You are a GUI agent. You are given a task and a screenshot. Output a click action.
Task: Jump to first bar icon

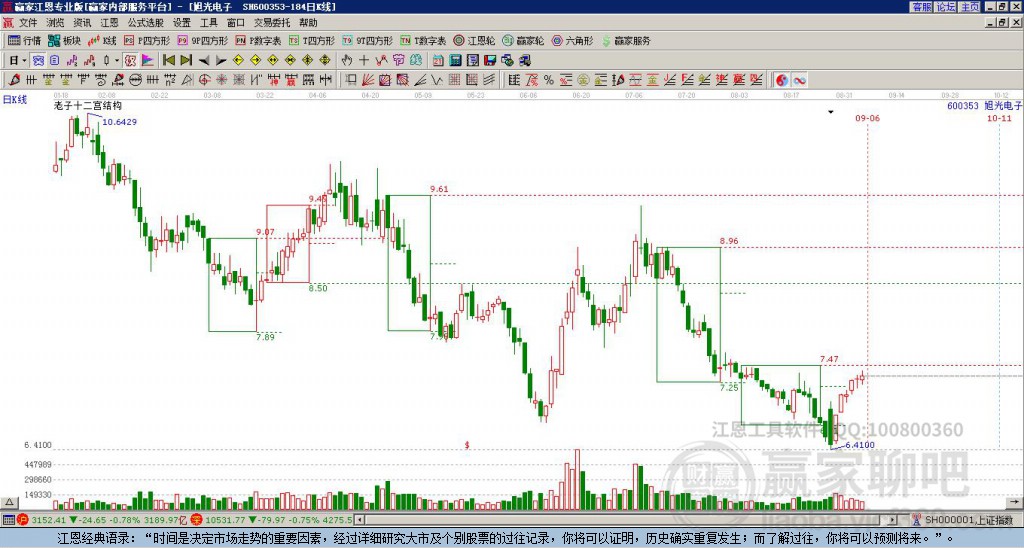169,61
